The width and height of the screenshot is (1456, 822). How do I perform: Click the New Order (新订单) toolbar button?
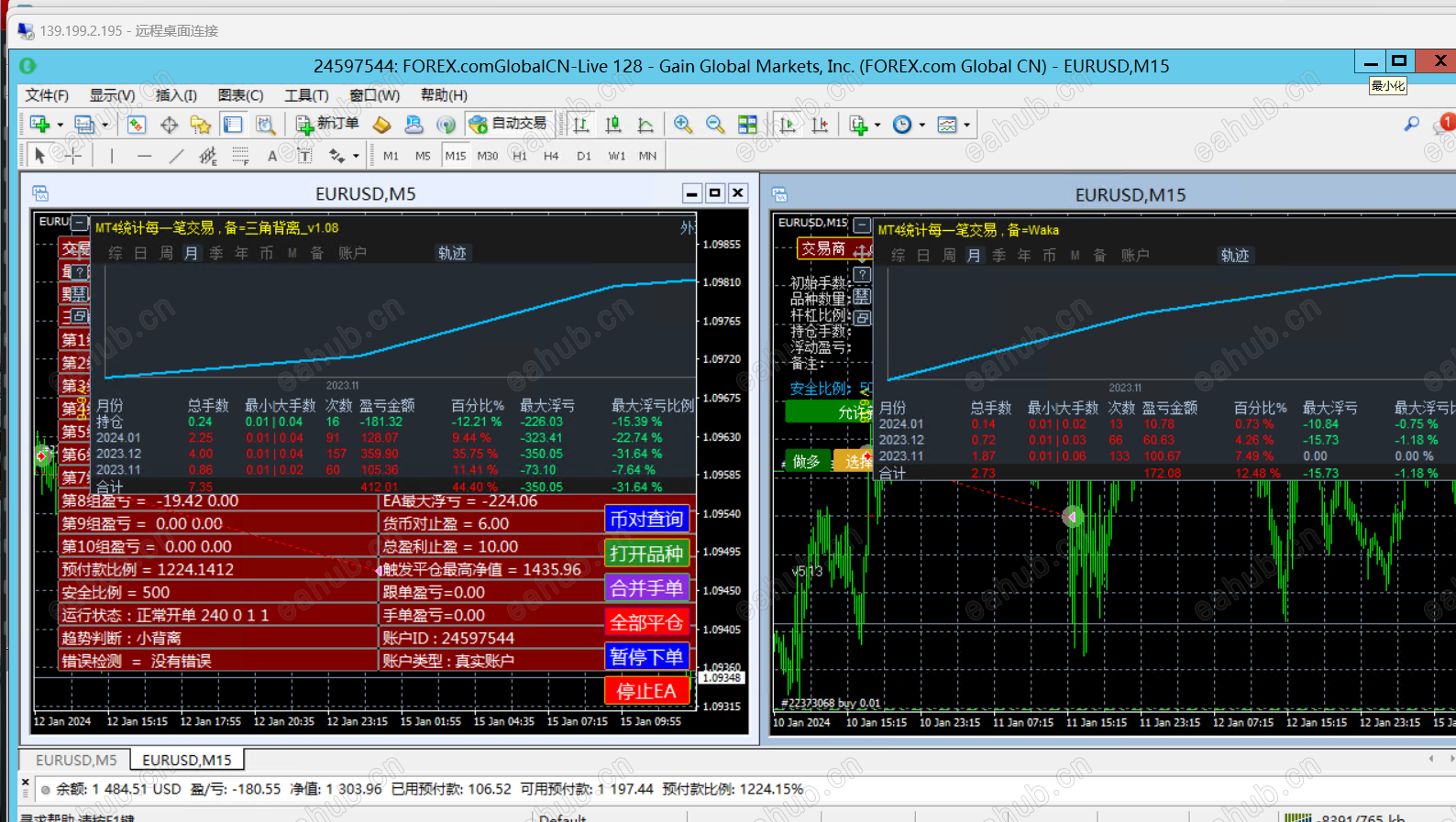point(327,124)
